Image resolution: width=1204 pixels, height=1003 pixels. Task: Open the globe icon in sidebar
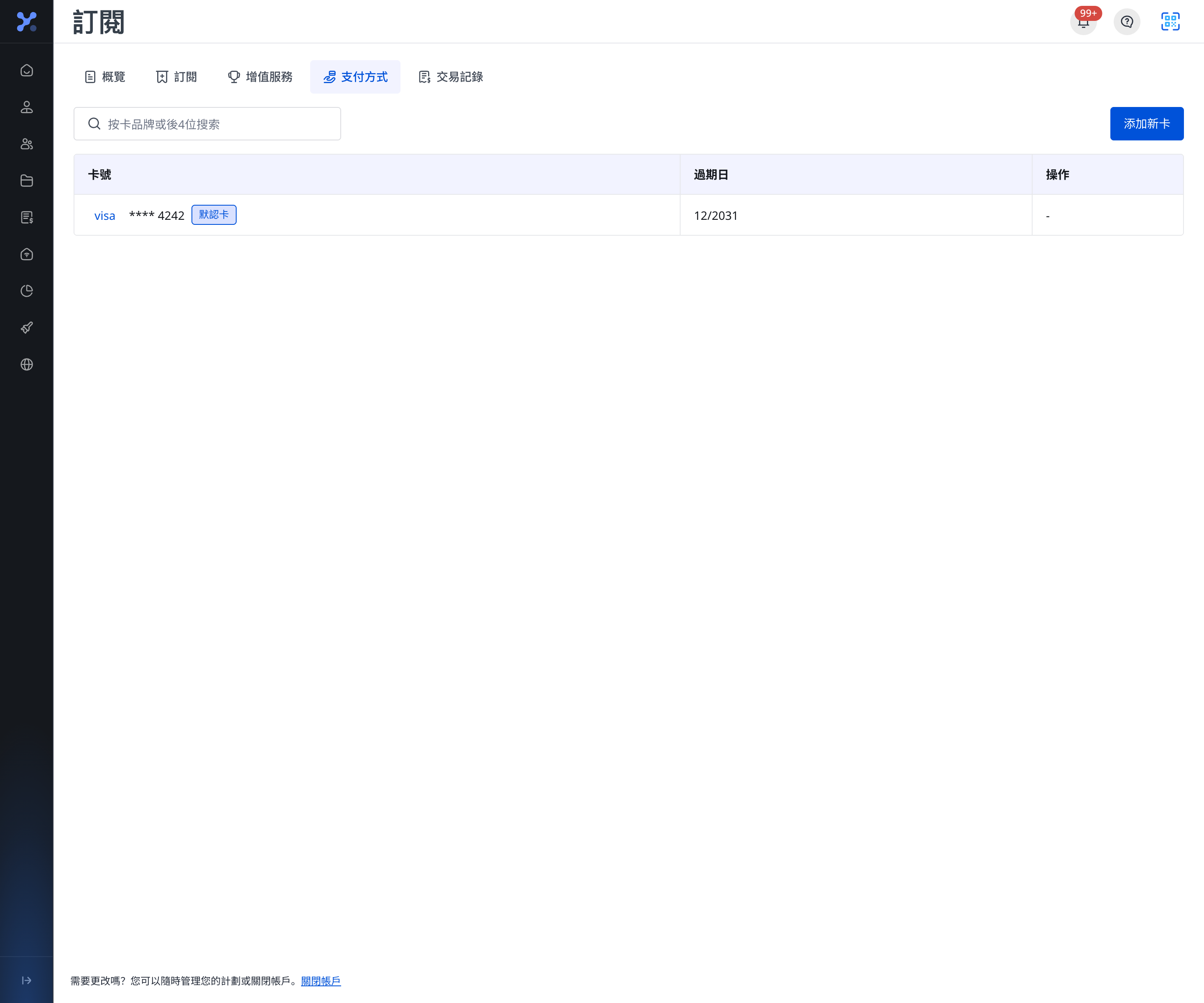pos(26,364)
